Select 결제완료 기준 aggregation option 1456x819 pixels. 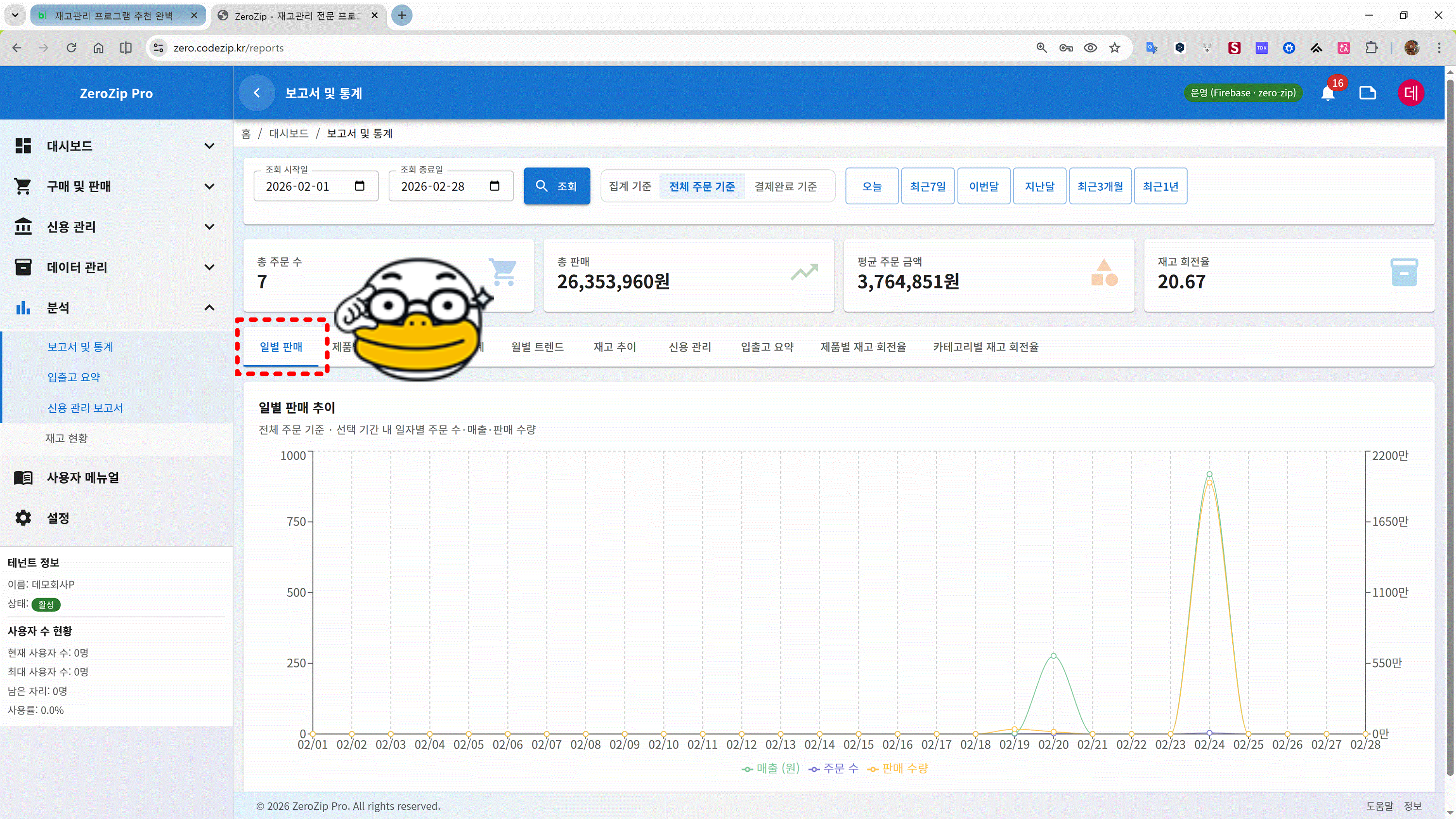pyautogui.click(x=785, y=186)
